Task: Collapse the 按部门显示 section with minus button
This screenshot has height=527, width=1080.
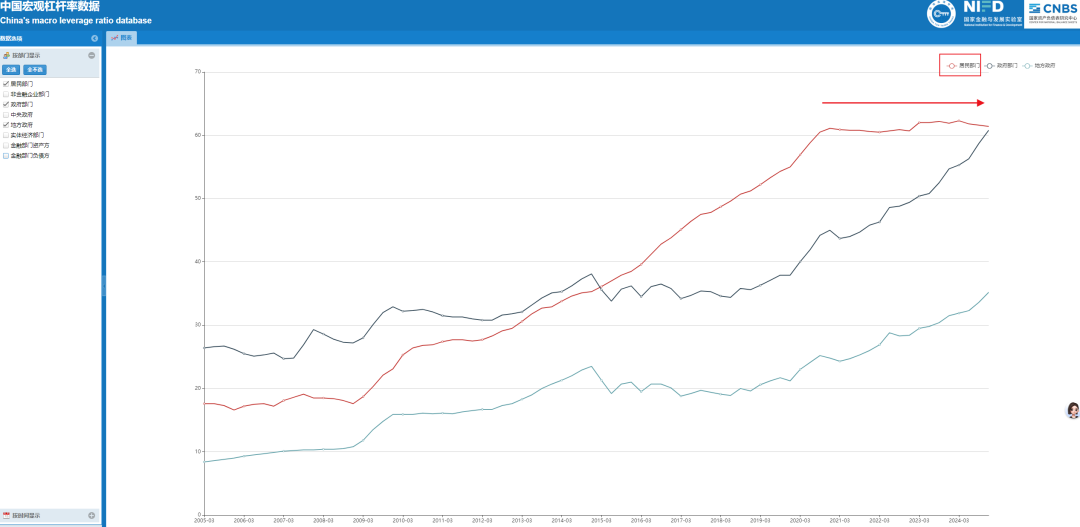Action: point(92,55)
